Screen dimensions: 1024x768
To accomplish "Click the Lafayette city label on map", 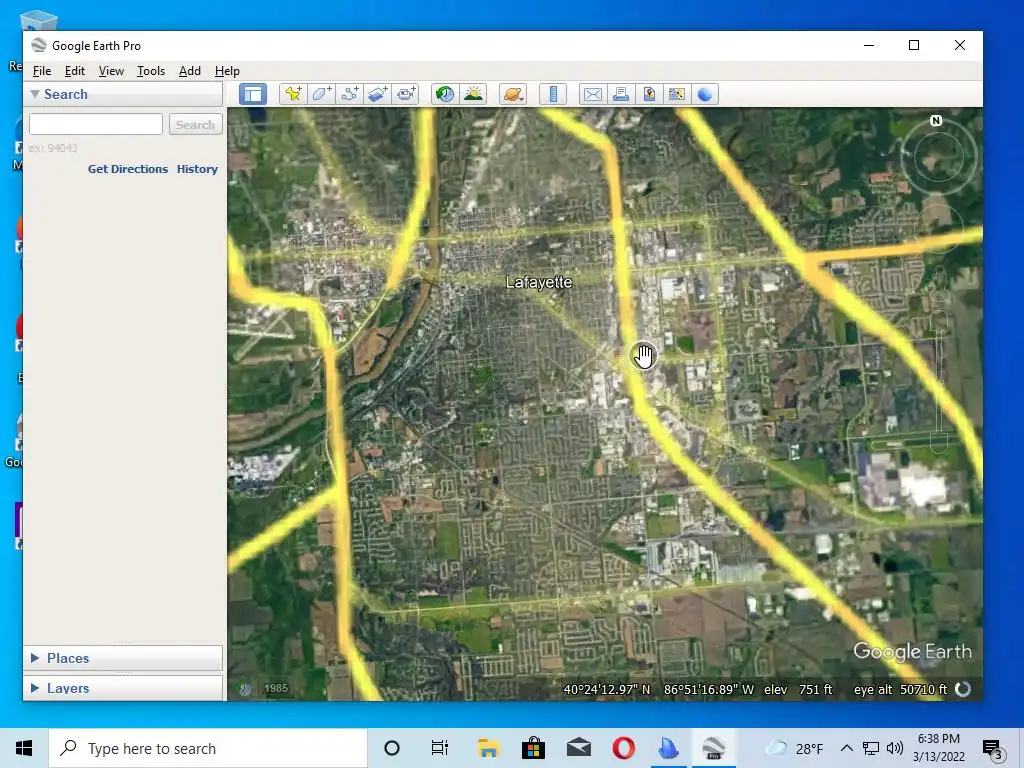I will (x=539, y=282).
